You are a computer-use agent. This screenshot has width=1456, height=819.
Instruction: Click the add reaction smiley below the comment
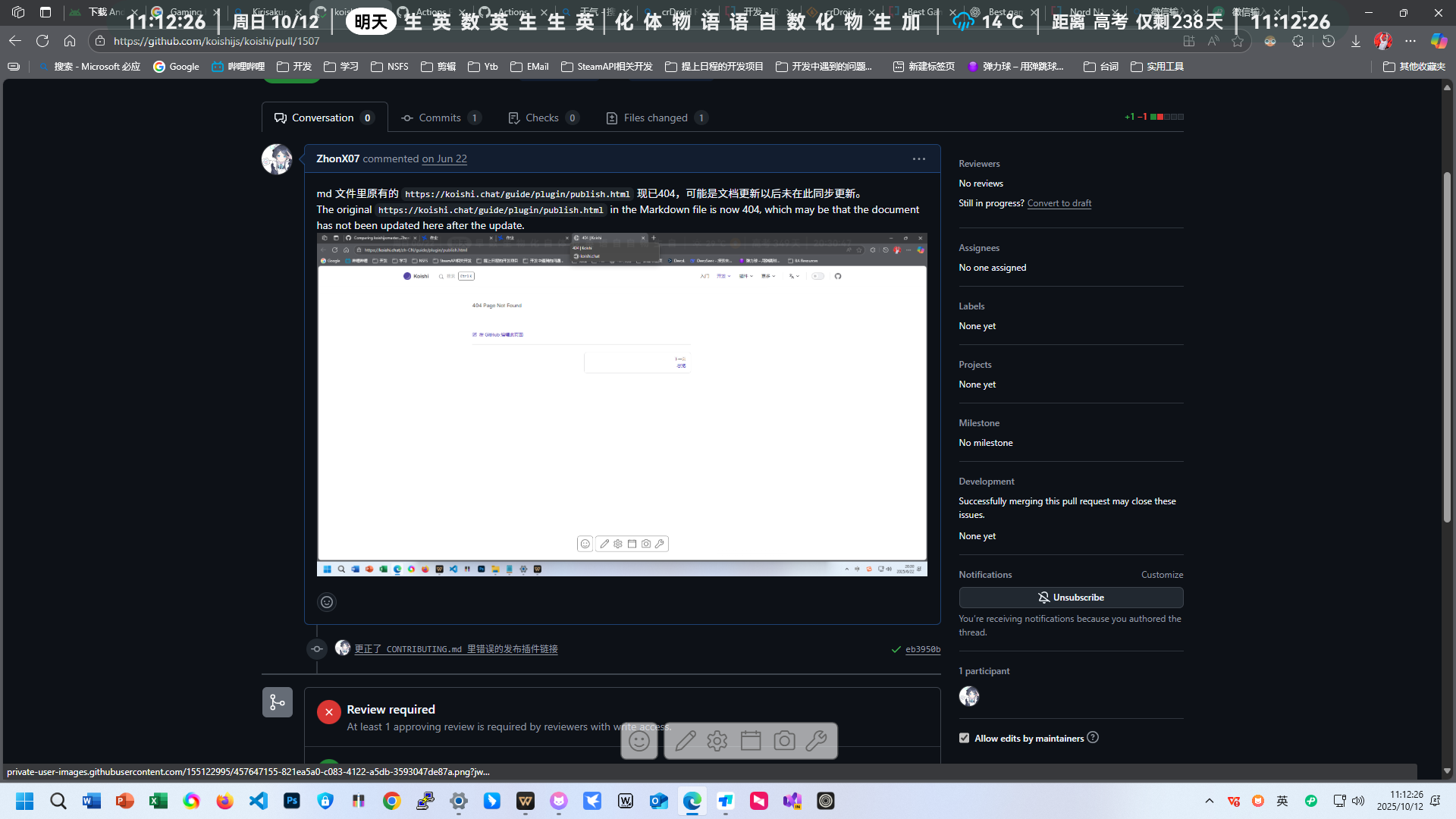pos(327,602)
